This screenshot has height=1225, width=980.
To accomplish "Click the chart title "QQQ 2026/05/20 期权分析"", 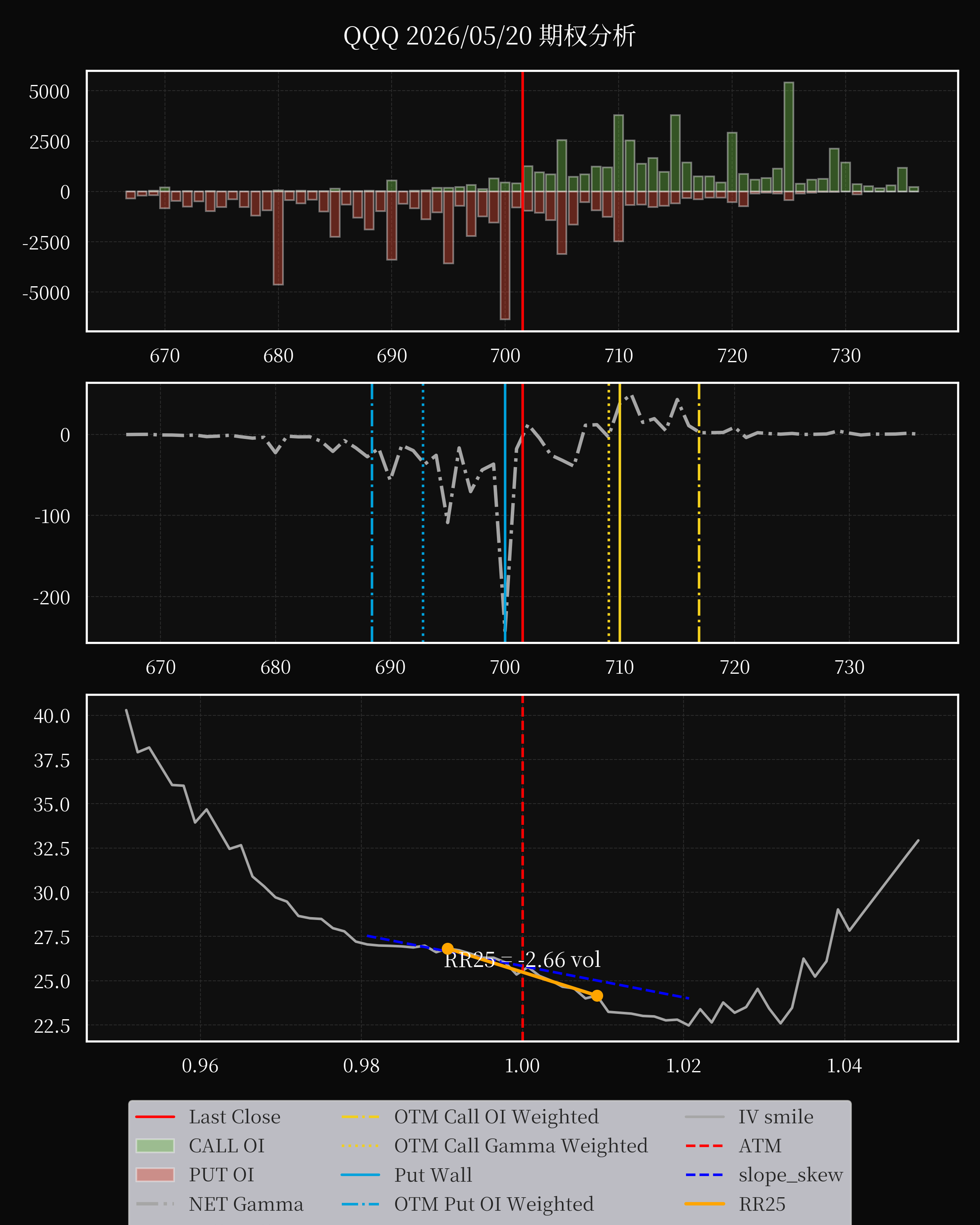I will (x=489, y=36).
